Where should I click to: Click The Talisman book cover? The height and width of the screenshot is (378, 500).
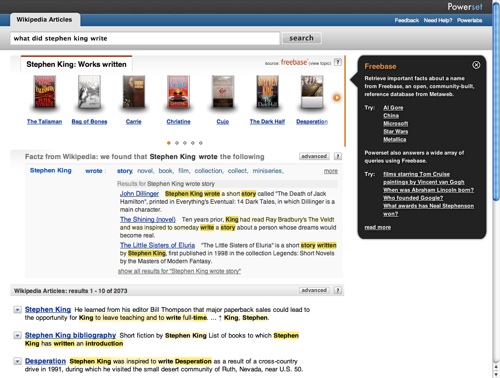(x=44, y=92)
